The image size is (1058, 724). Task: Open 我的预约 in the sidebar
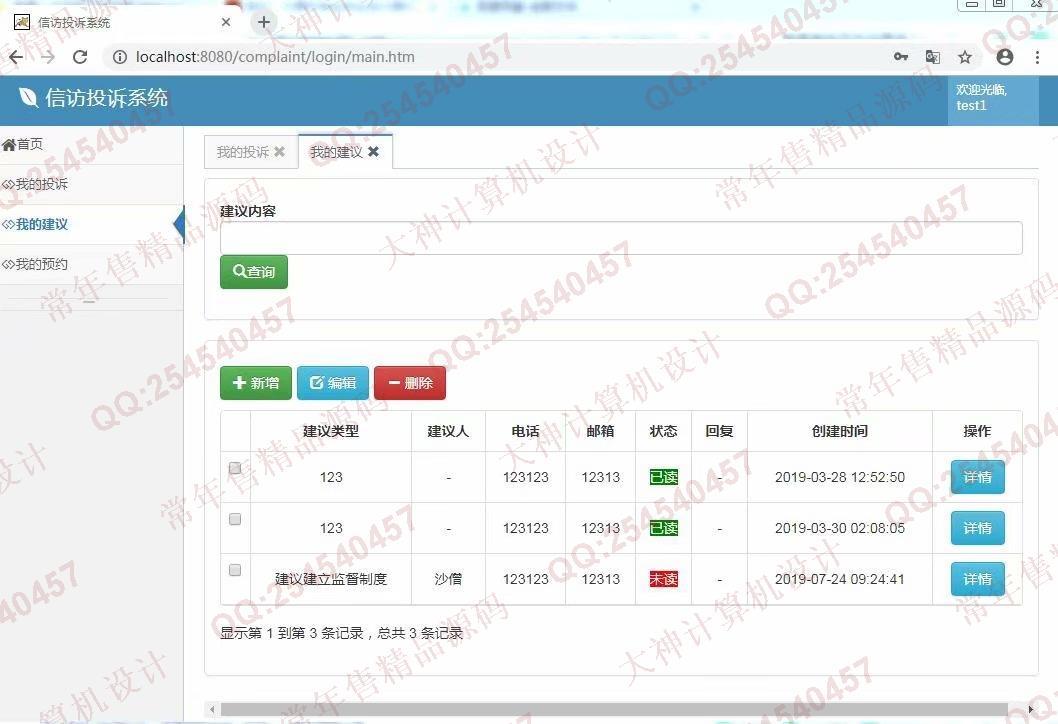point(91,264)
